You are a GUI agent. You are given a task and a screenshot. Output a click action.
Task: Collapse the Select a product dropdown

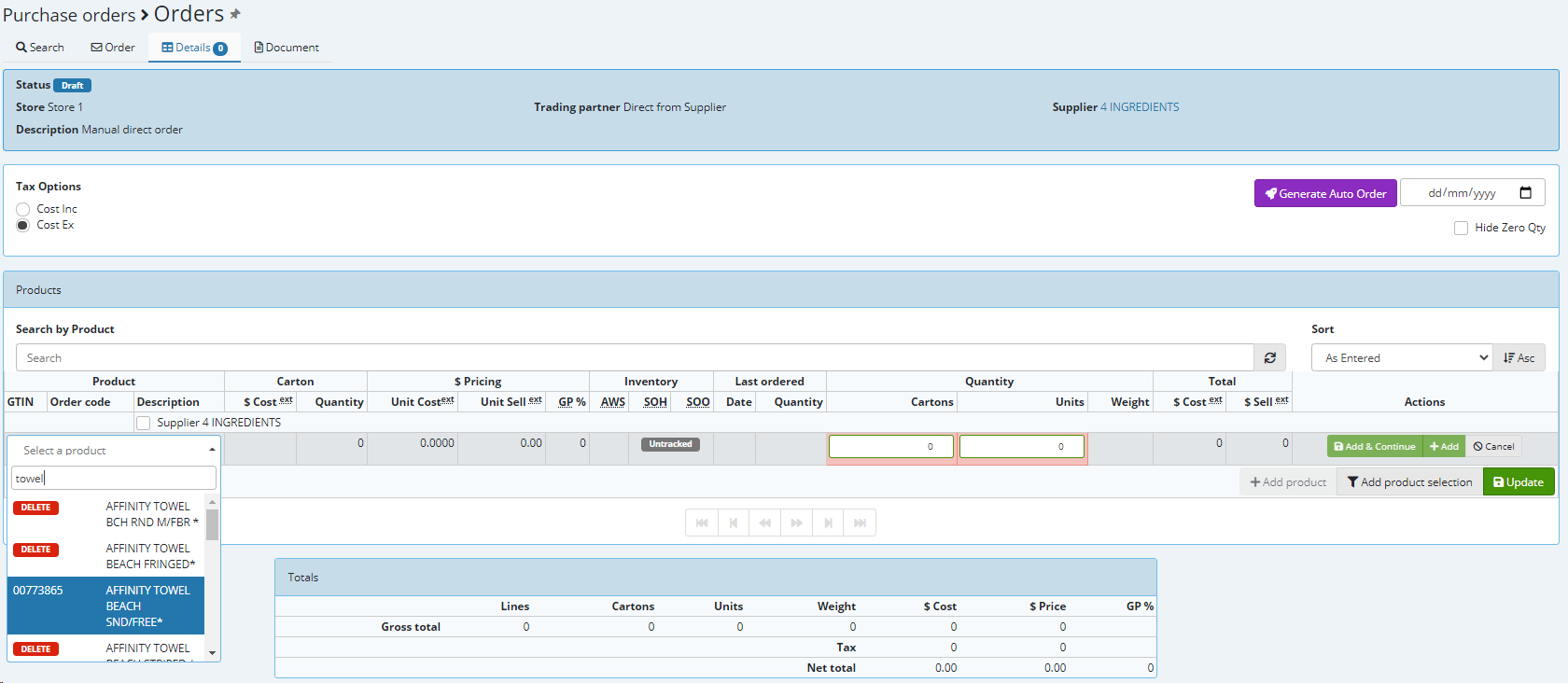[x=114, y=451]
